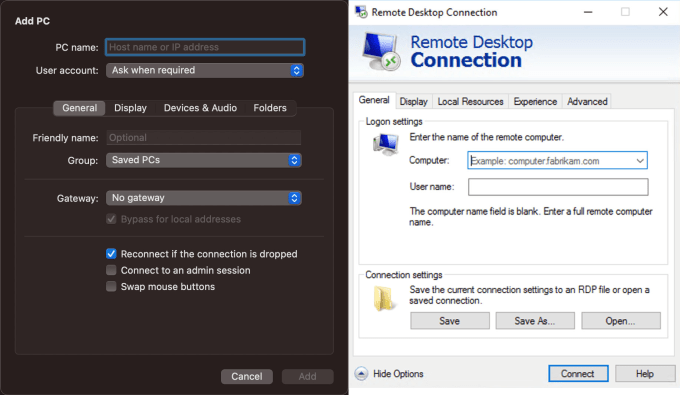Focus the PC name input field
Viewport: 680px width, 395px height.
click(205, 47)
